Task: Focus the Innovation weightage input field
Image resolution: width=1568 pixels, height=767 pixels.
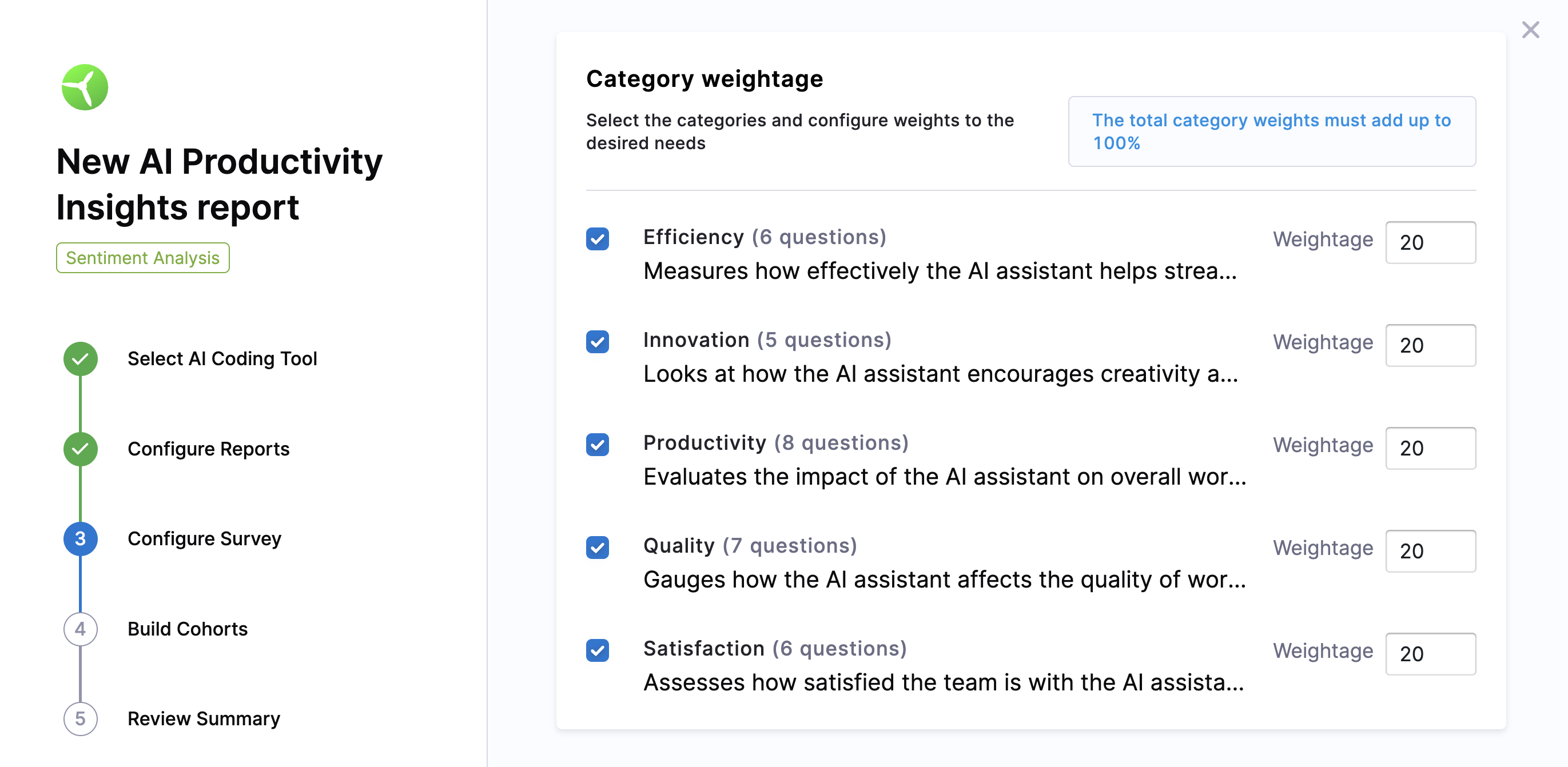Action: pos(1430,345)
